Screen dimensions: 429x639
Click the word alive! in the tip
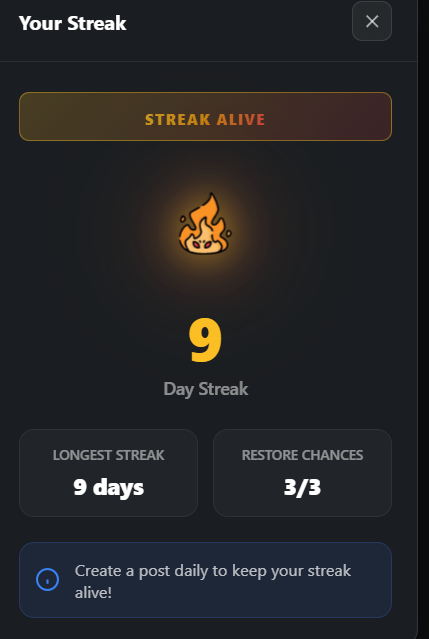93,592
